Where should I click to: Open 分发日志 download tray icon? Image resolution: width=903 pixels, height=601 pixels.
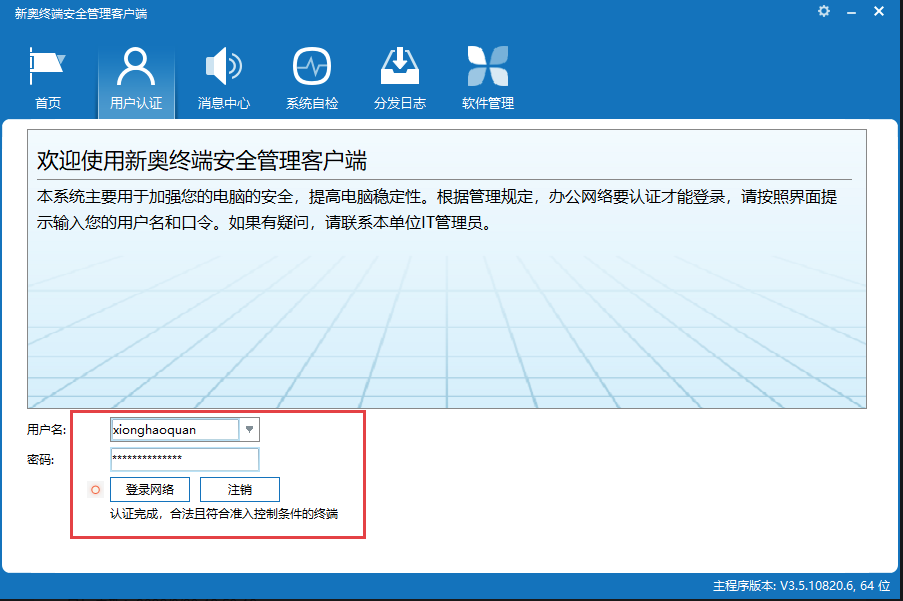[x=400, y=66]
